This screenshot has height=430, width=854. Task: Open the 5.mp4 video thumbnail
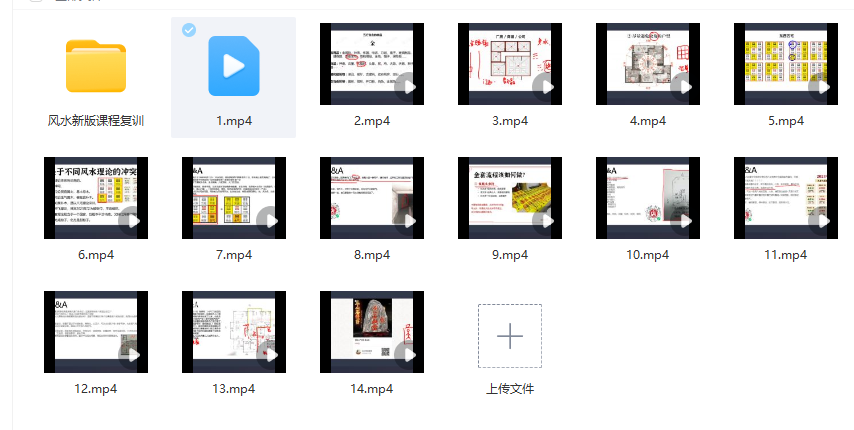785,65
